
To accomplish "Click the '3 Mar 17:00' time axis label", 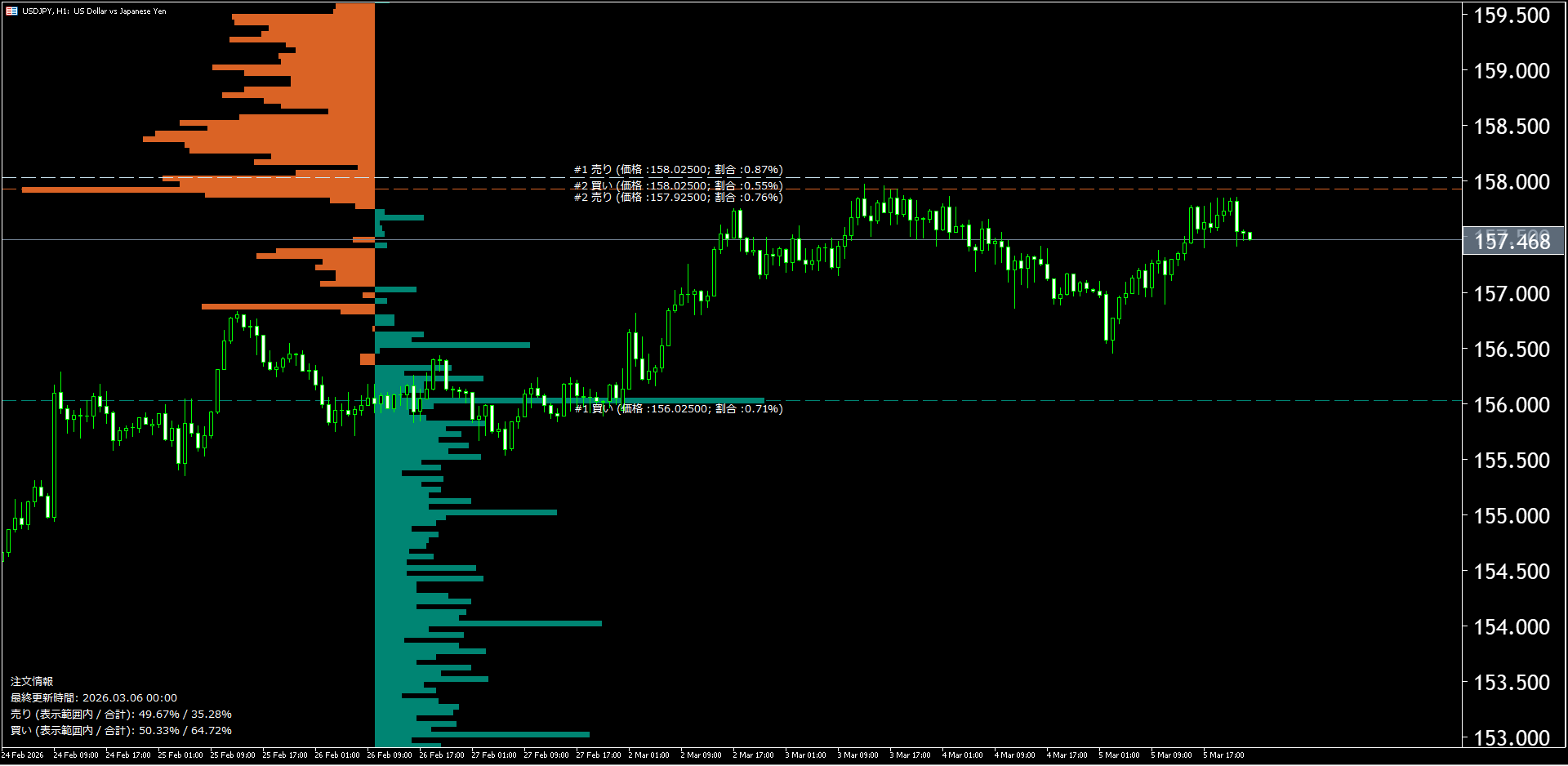I will [x=911, y=755].
